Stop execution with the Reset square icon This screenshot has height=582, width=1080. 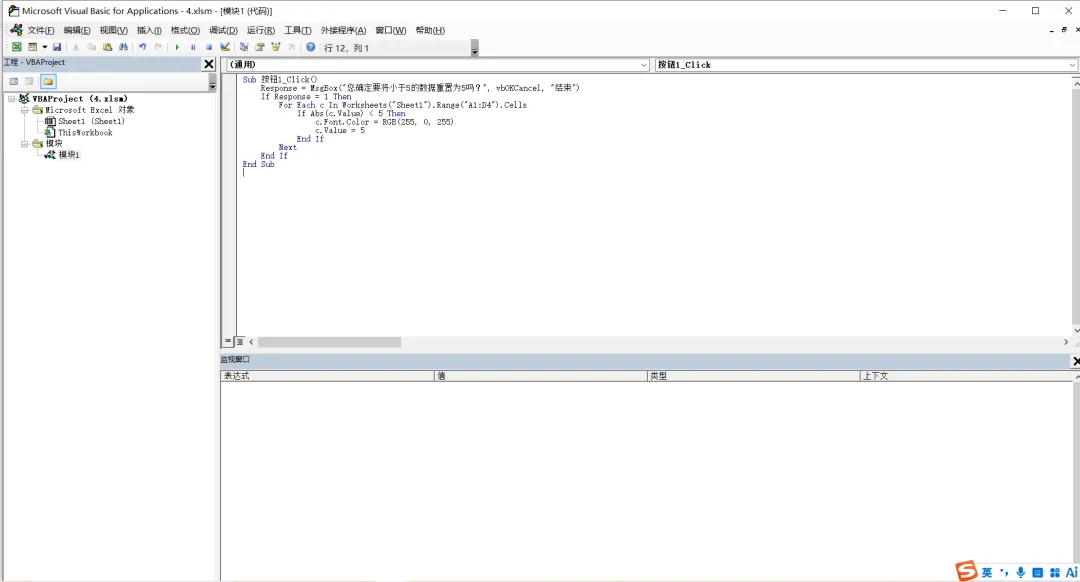pyautogui.click(x=209, y=47)
